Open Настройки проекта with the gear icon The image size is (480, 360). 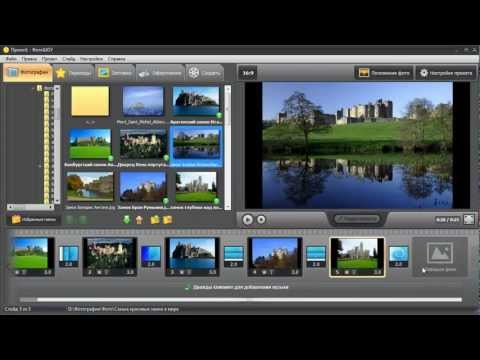click(447, 73)
